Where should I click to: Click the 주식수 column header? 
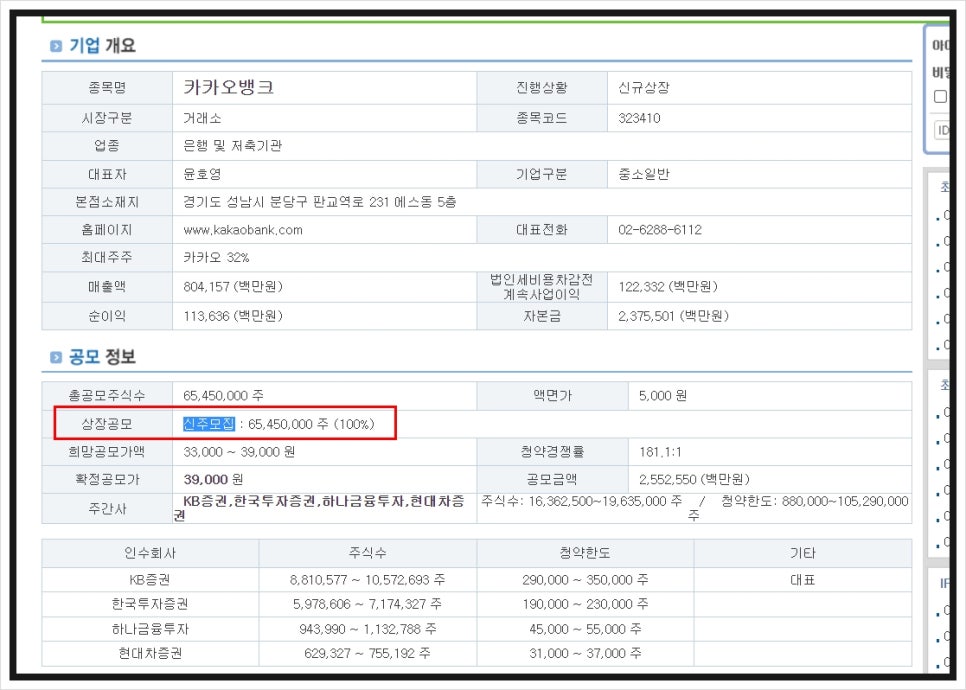pyautogui.click(x=368, y=553)
